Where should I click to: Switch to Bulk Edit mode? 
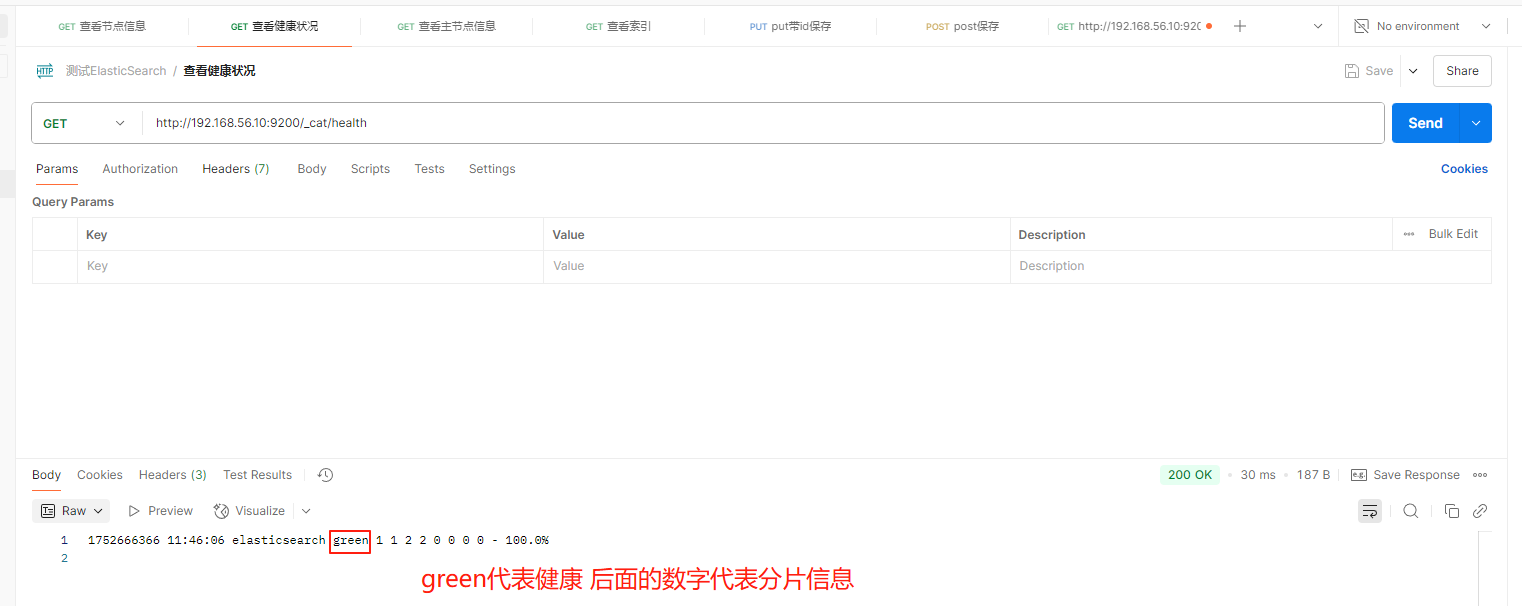coord(1453,234)
